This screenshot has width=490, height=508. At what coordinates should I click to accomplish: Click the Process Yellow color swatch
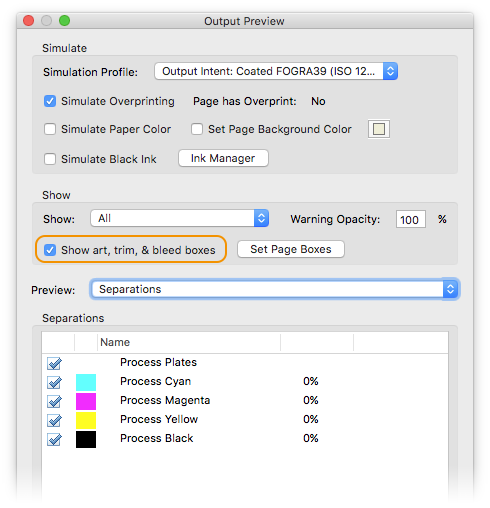[86, 420]
